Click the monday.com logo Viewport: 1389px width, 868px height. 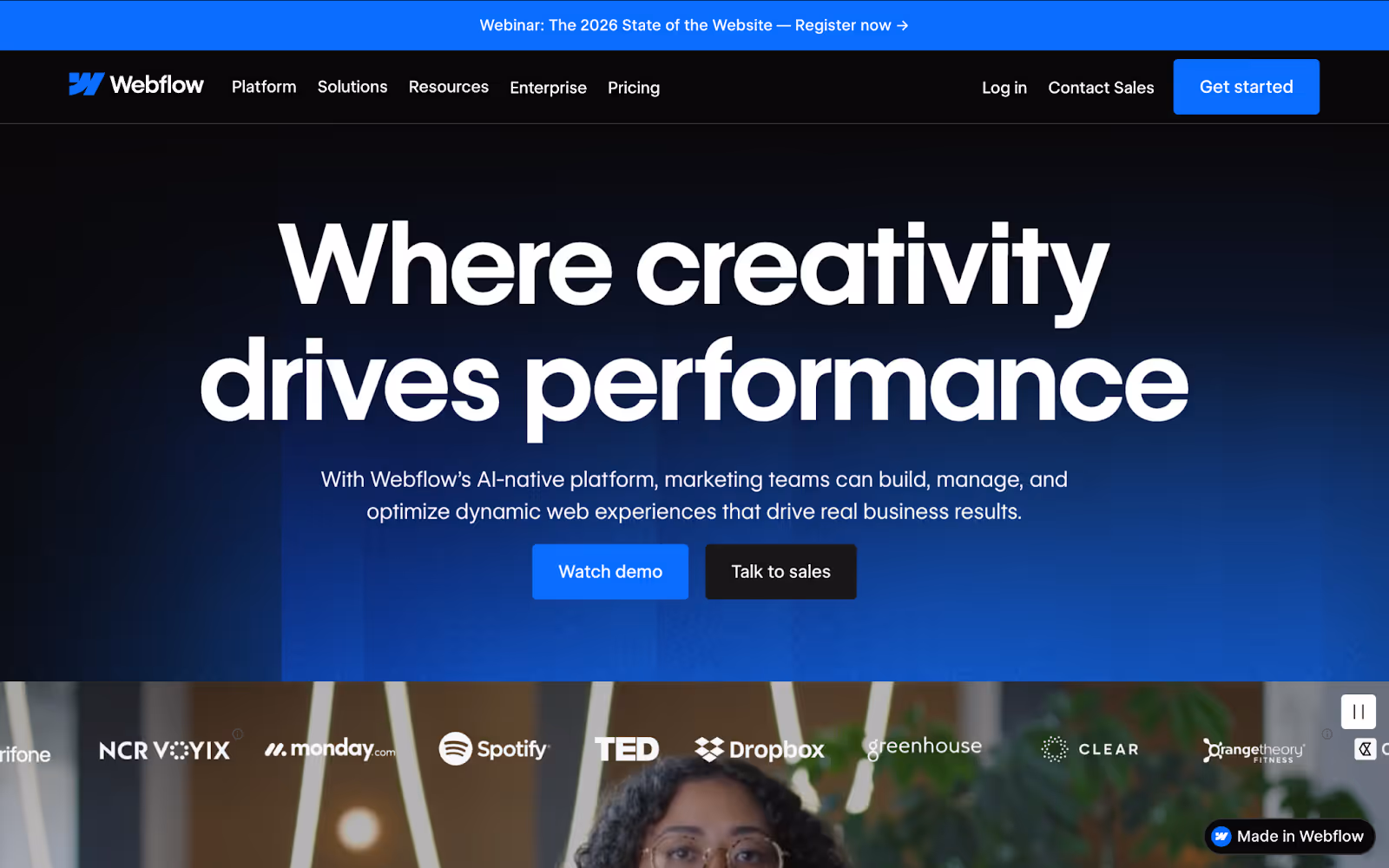(330, 748)
